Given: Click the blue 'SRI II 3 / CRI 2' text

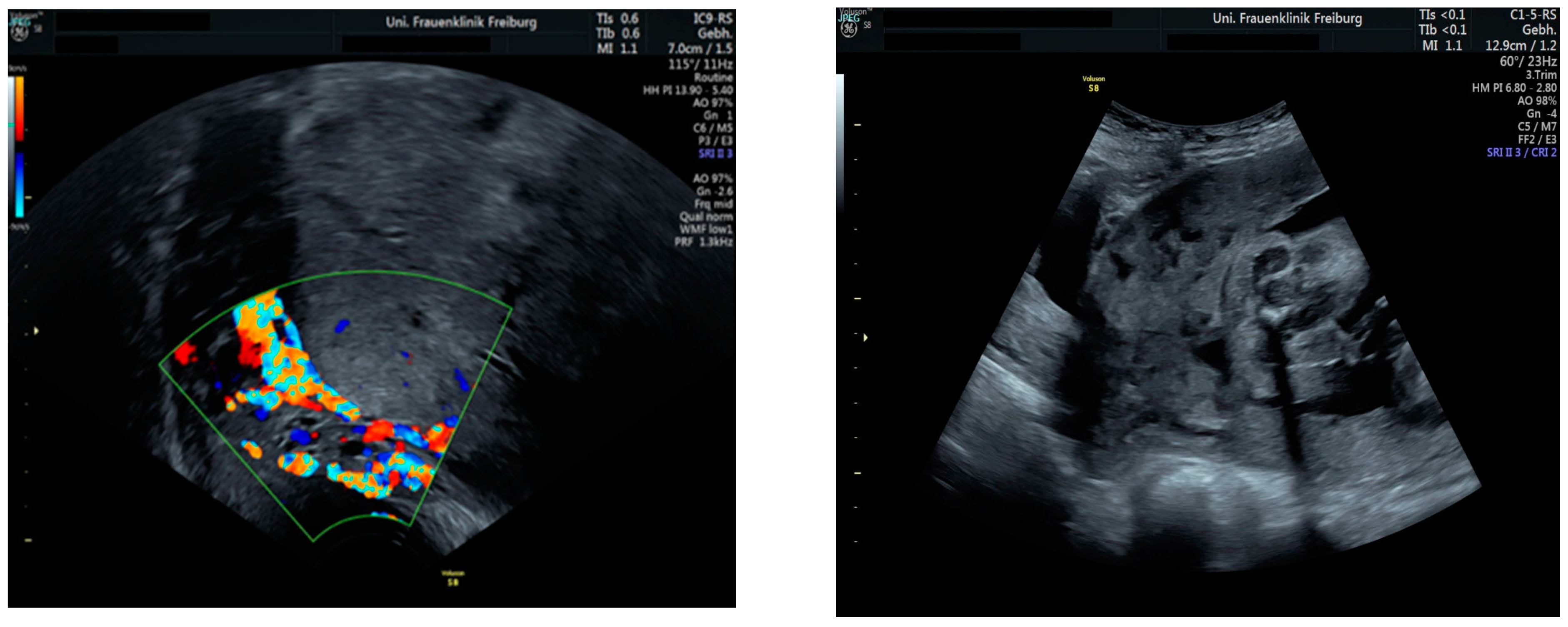Looking at the screenshot, I should point(1521,152).
